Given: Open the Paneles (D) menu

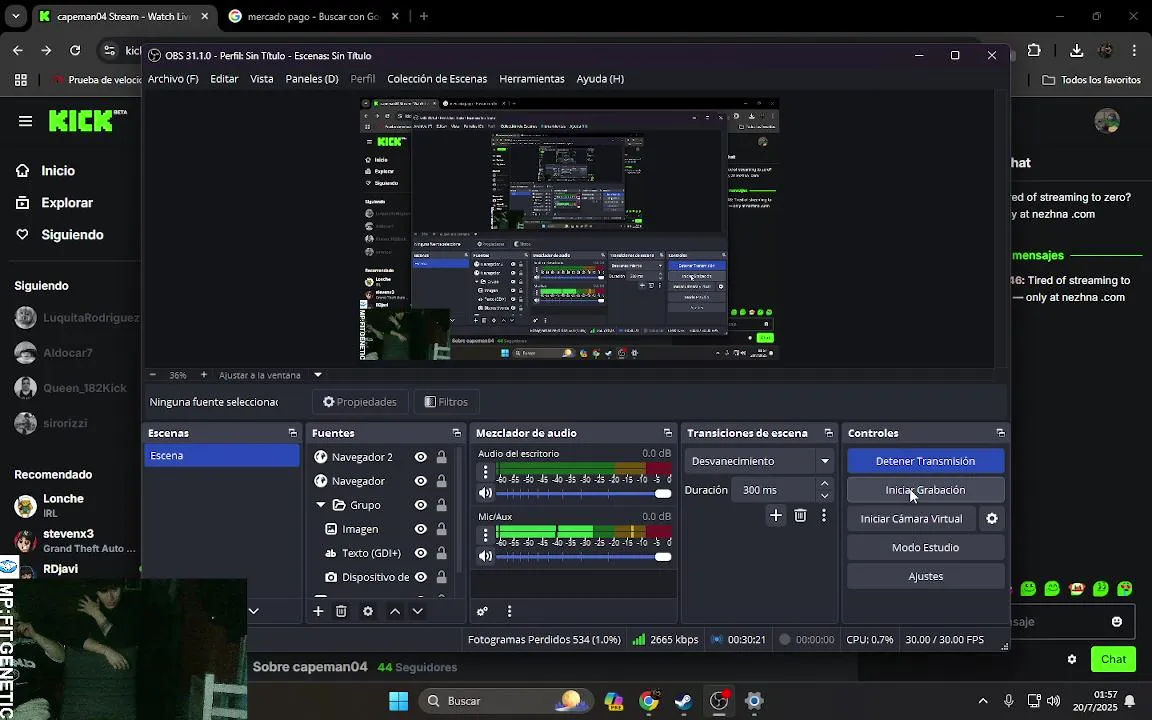Looking at the screenshot, I should click(312, 79).
